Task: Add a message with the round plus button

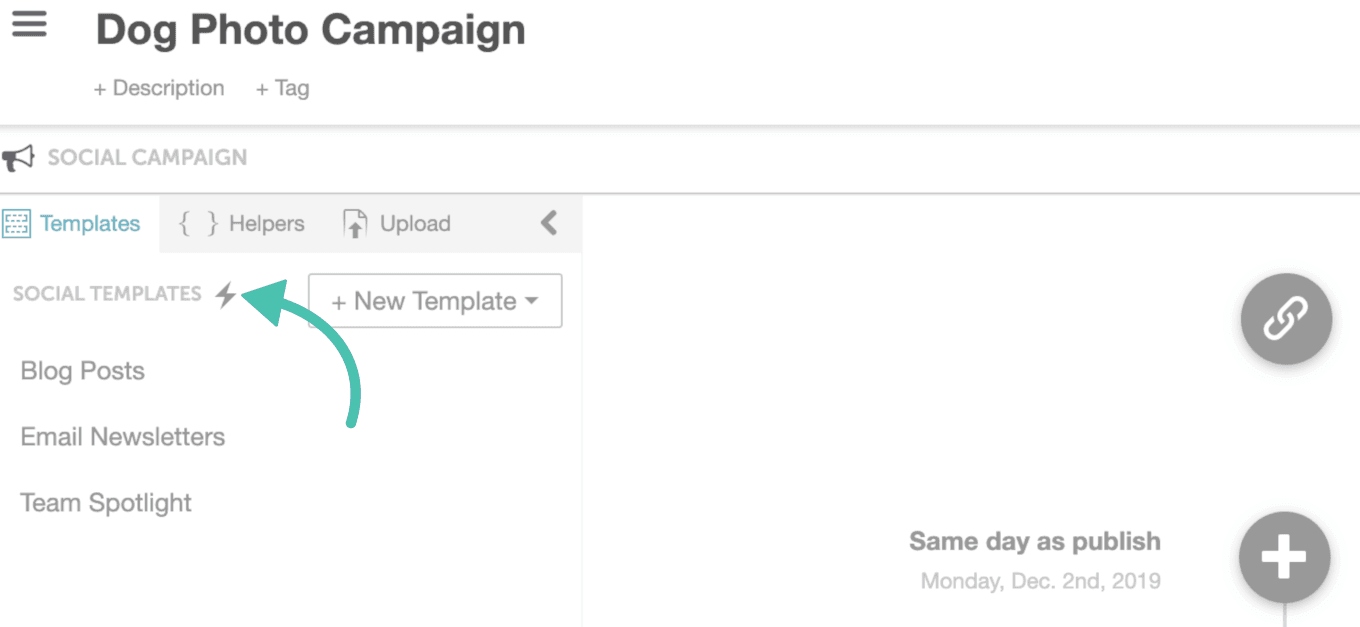Action: pyautogui.click(x=1285, y=557)
